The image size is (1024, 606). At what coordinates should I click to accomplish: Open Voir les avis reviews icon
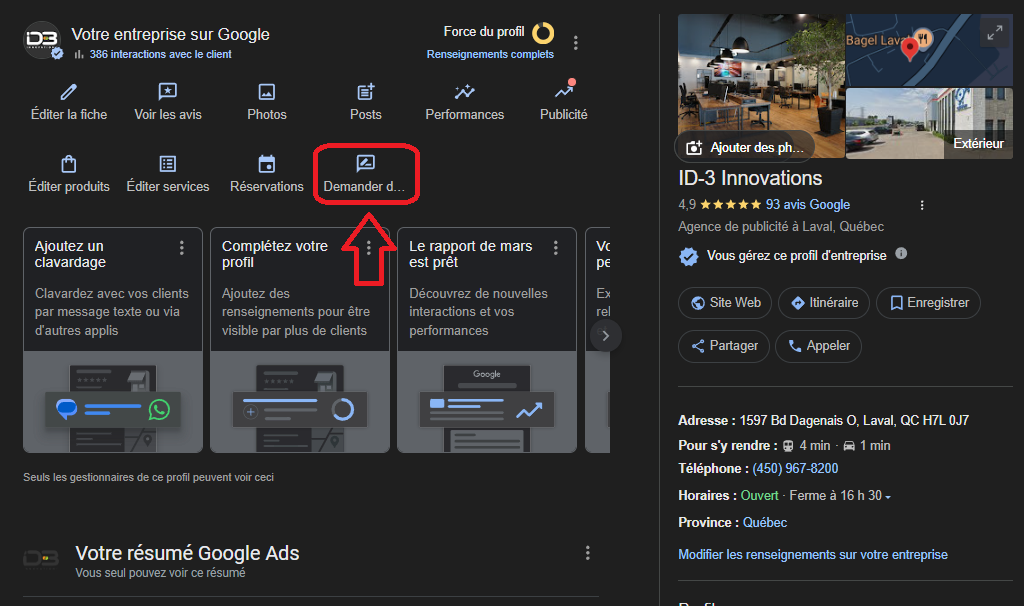[x=168, y=93]
